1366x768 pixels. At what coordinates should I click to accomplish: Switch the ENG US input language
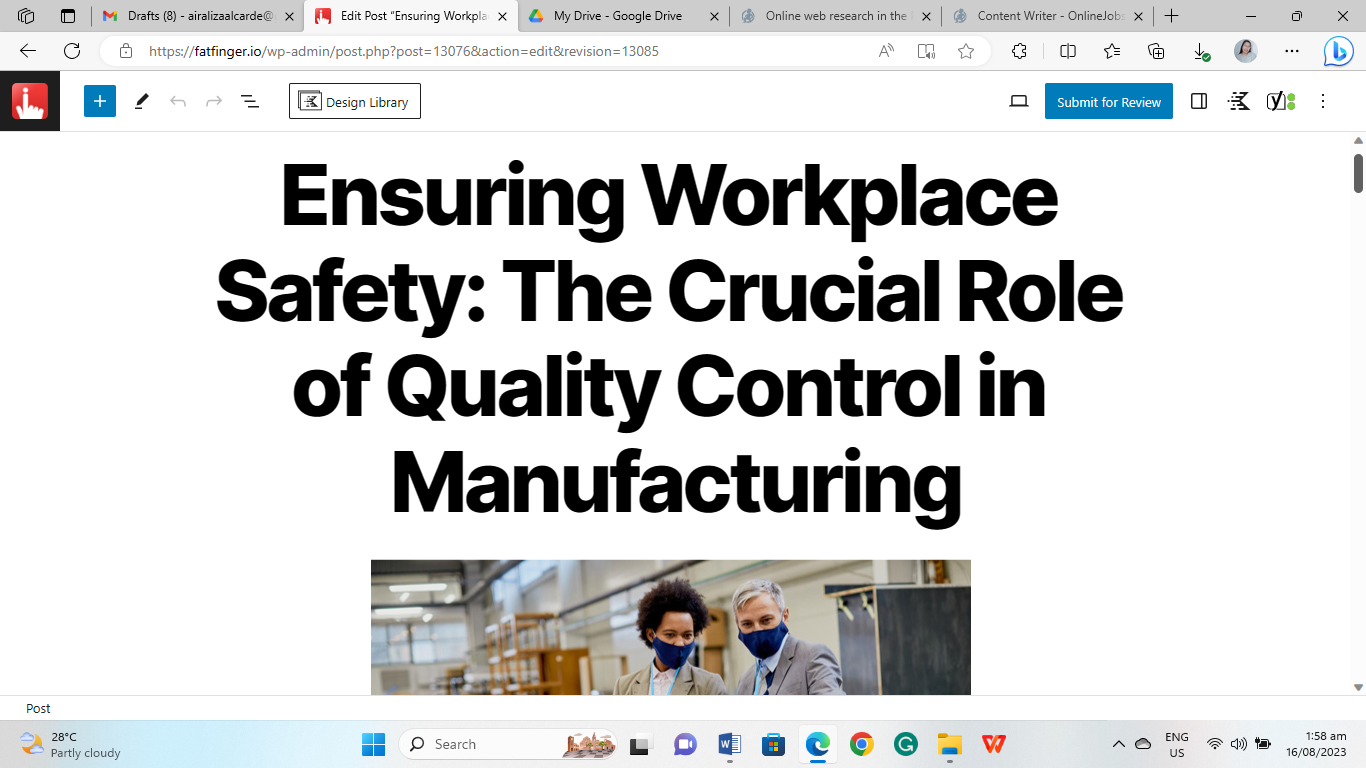click(x=1177, y=744)
